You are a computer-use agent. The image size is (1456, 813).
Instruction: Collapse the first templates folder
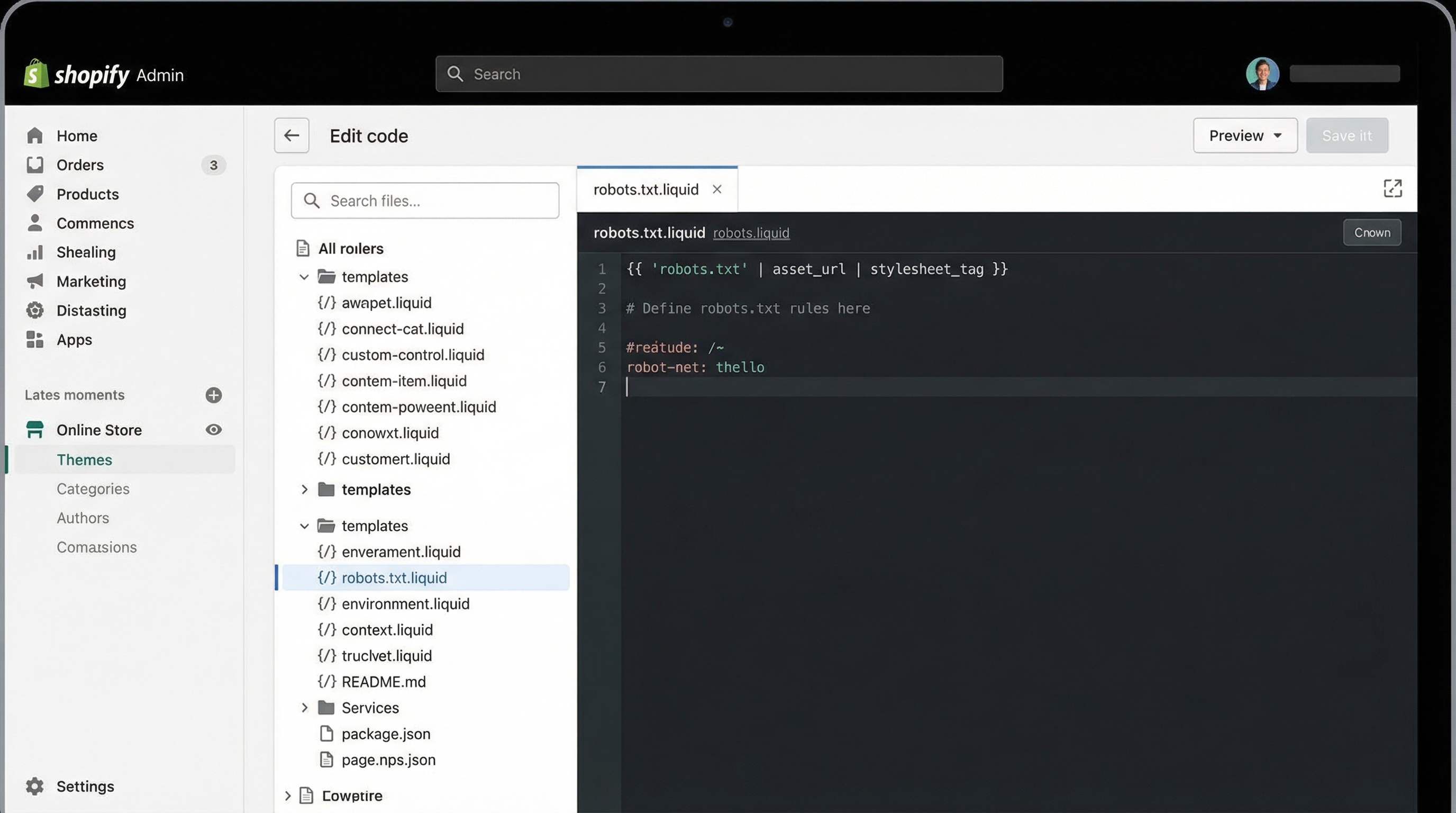pos(304,276)
